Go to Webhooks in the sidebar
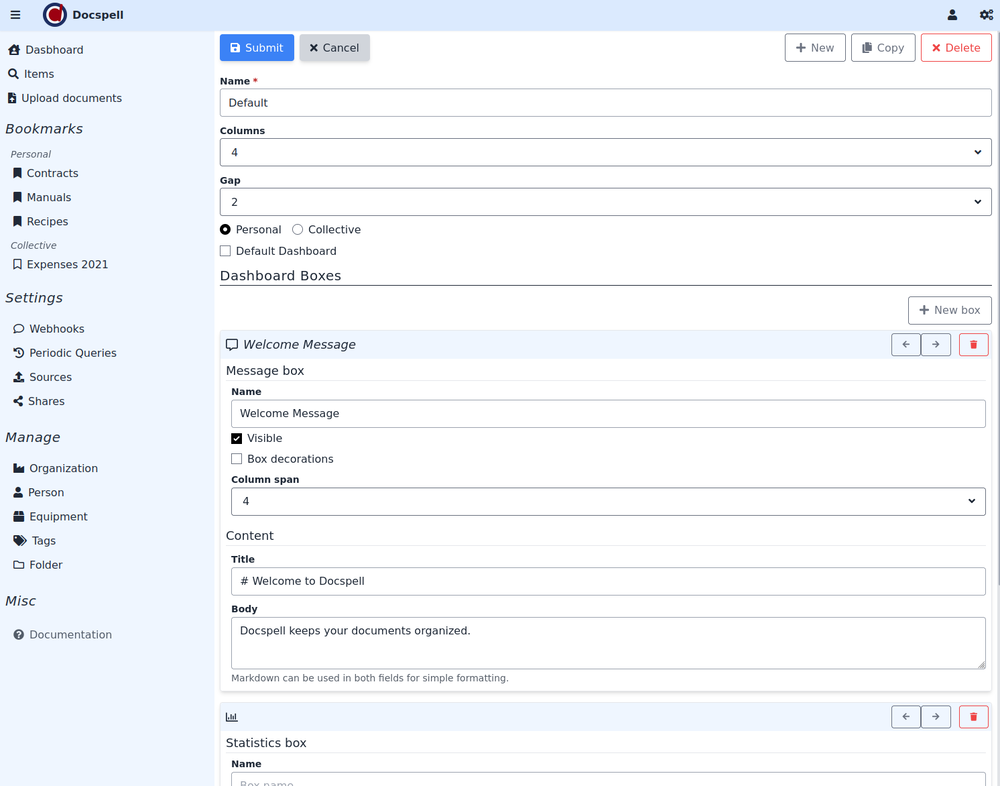 coord(56,329)
